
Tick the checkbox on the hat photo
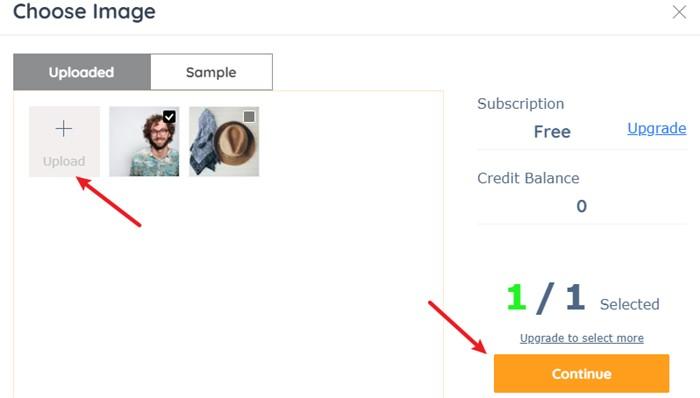pyautogui.click(x=249, y=116)
